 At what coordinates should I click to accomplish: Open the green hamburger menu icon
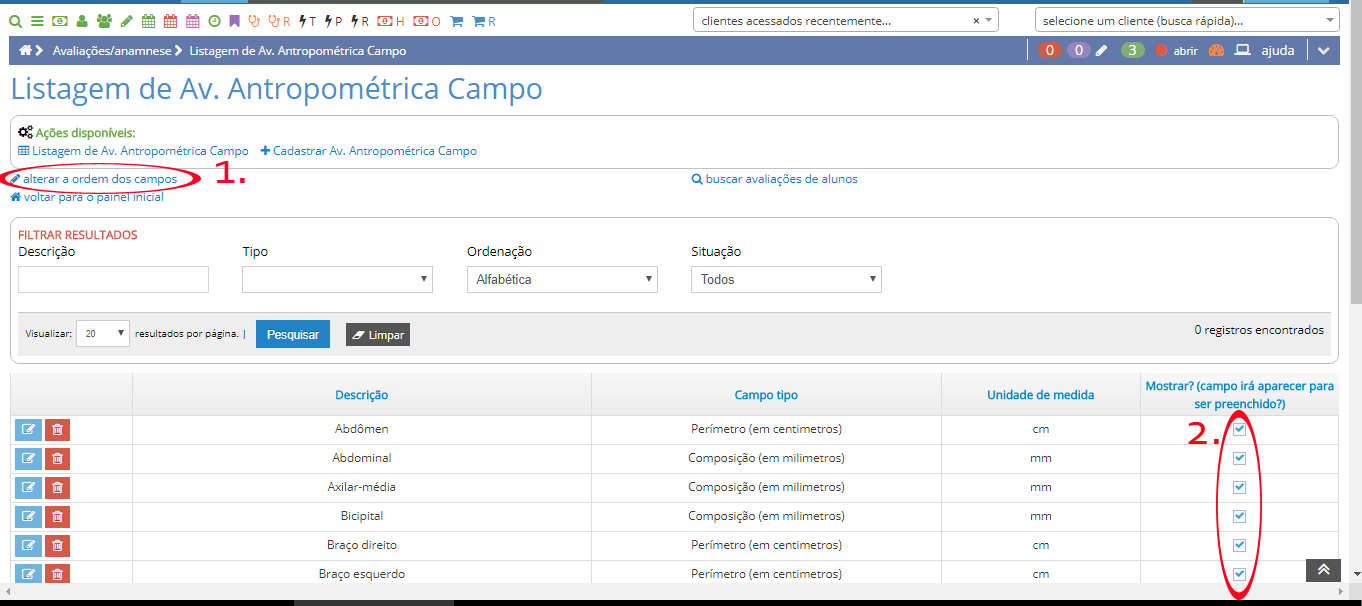37,21
